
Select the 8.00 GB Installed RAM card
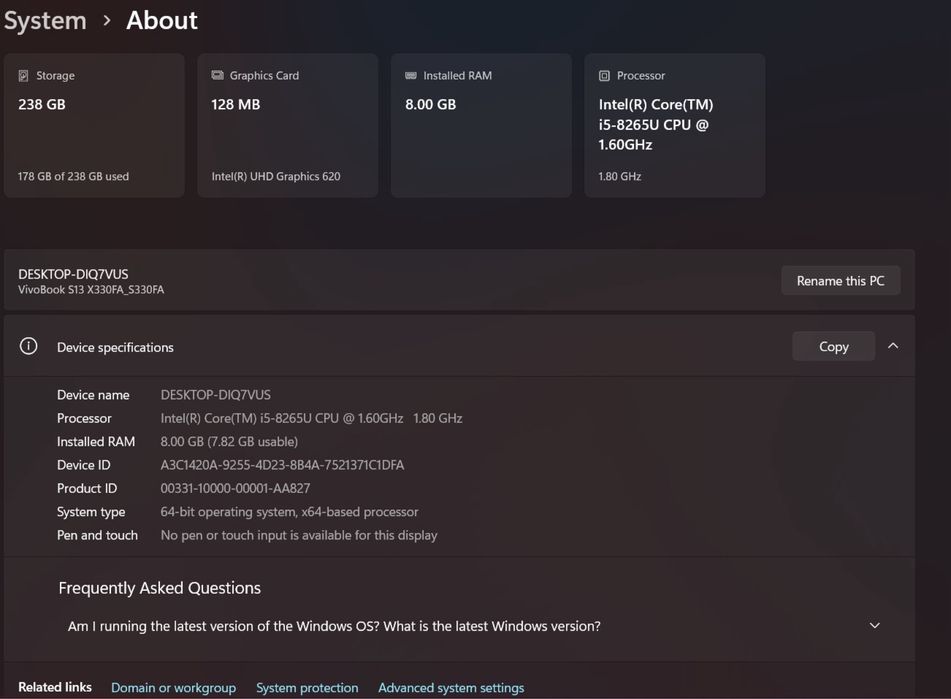tap(481, 126)
